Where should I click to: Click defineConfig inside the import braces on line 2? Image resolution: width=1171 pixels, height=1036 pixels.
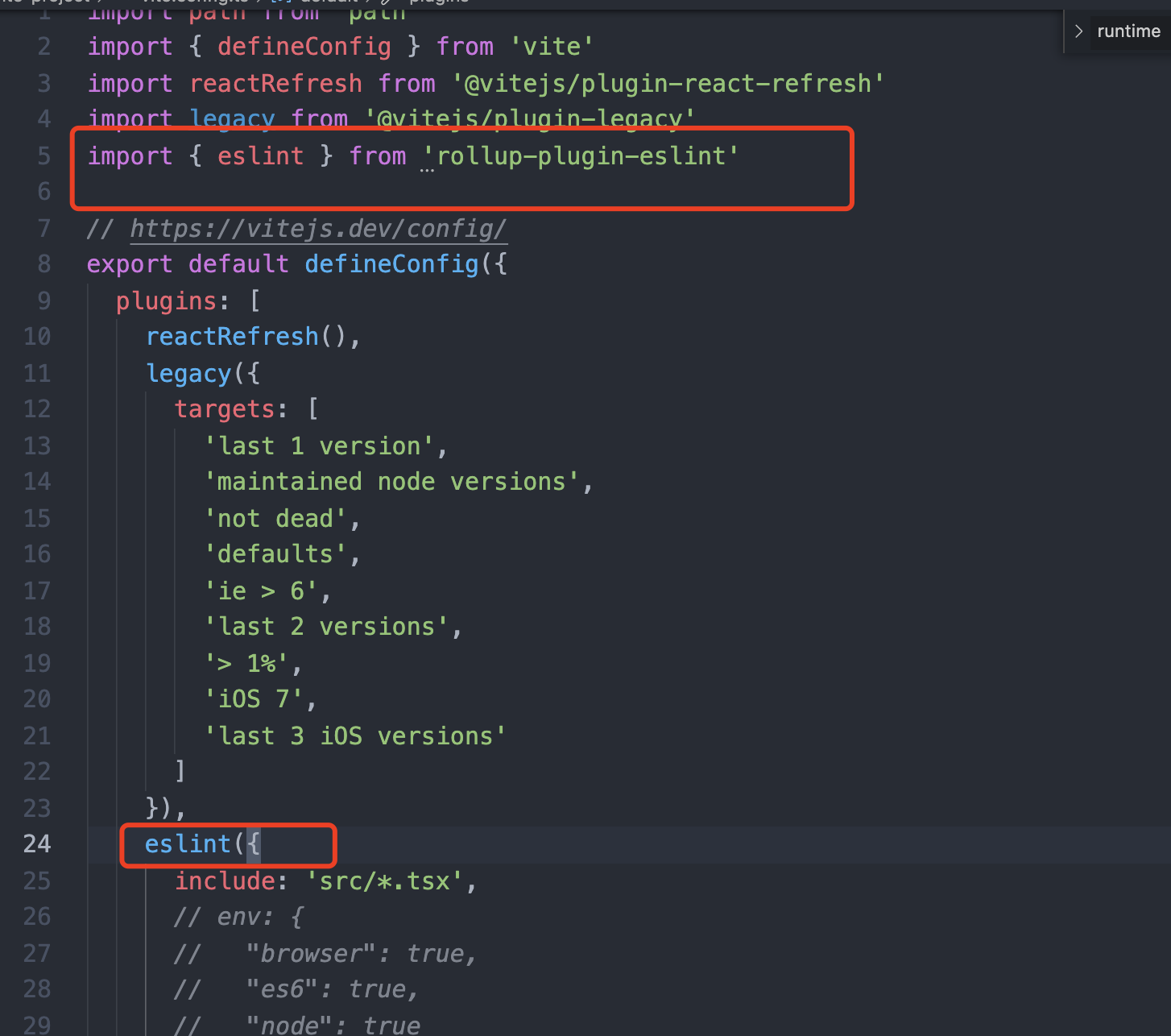[x=304, y=46]
